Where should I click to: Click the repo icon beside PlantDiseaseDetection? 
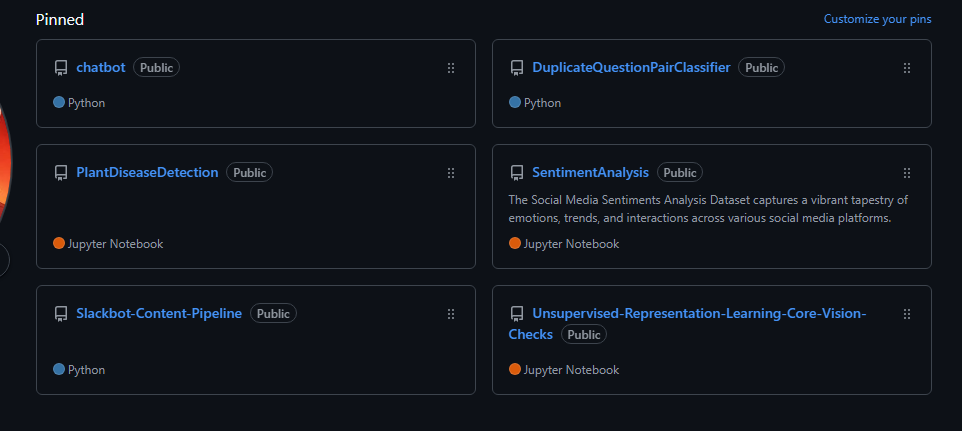pyautogui.click(x=61, y=173)
